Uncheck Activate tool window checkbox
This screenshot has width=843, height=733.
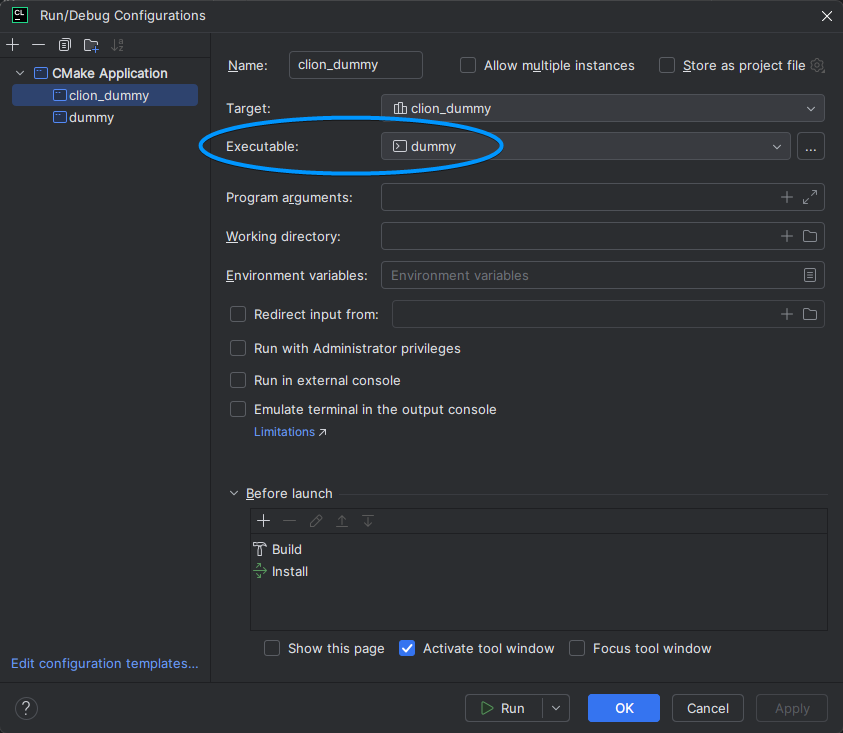(x=407, y=648)
